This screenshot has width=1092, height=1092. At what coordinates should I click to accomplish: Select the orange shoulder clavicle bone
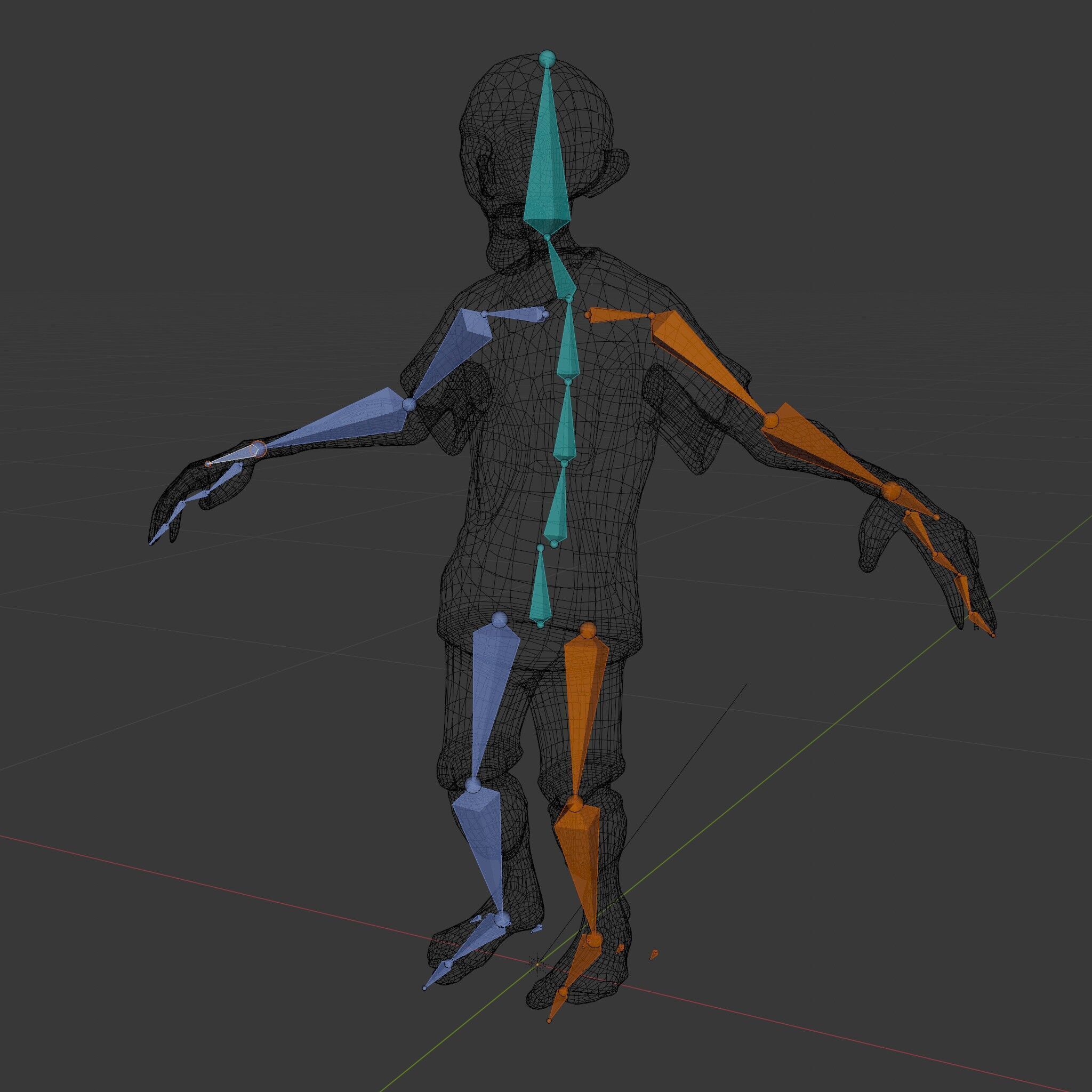pyautogui.click(x=619, y=315)
